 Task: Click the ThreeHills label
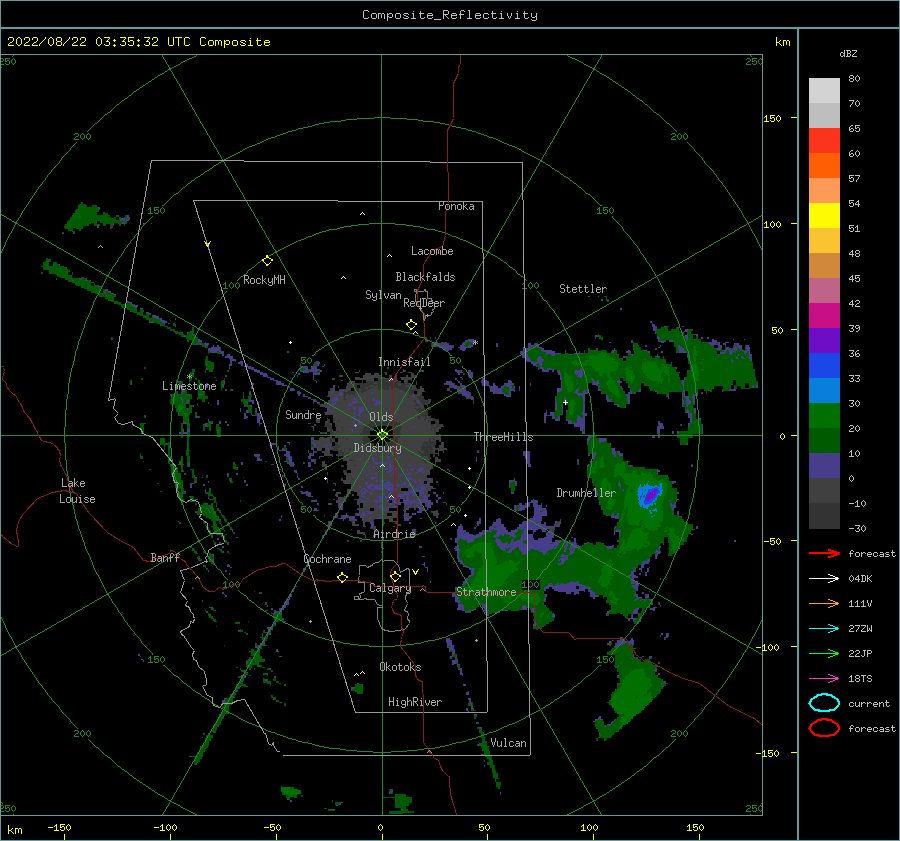click(503, 437)
